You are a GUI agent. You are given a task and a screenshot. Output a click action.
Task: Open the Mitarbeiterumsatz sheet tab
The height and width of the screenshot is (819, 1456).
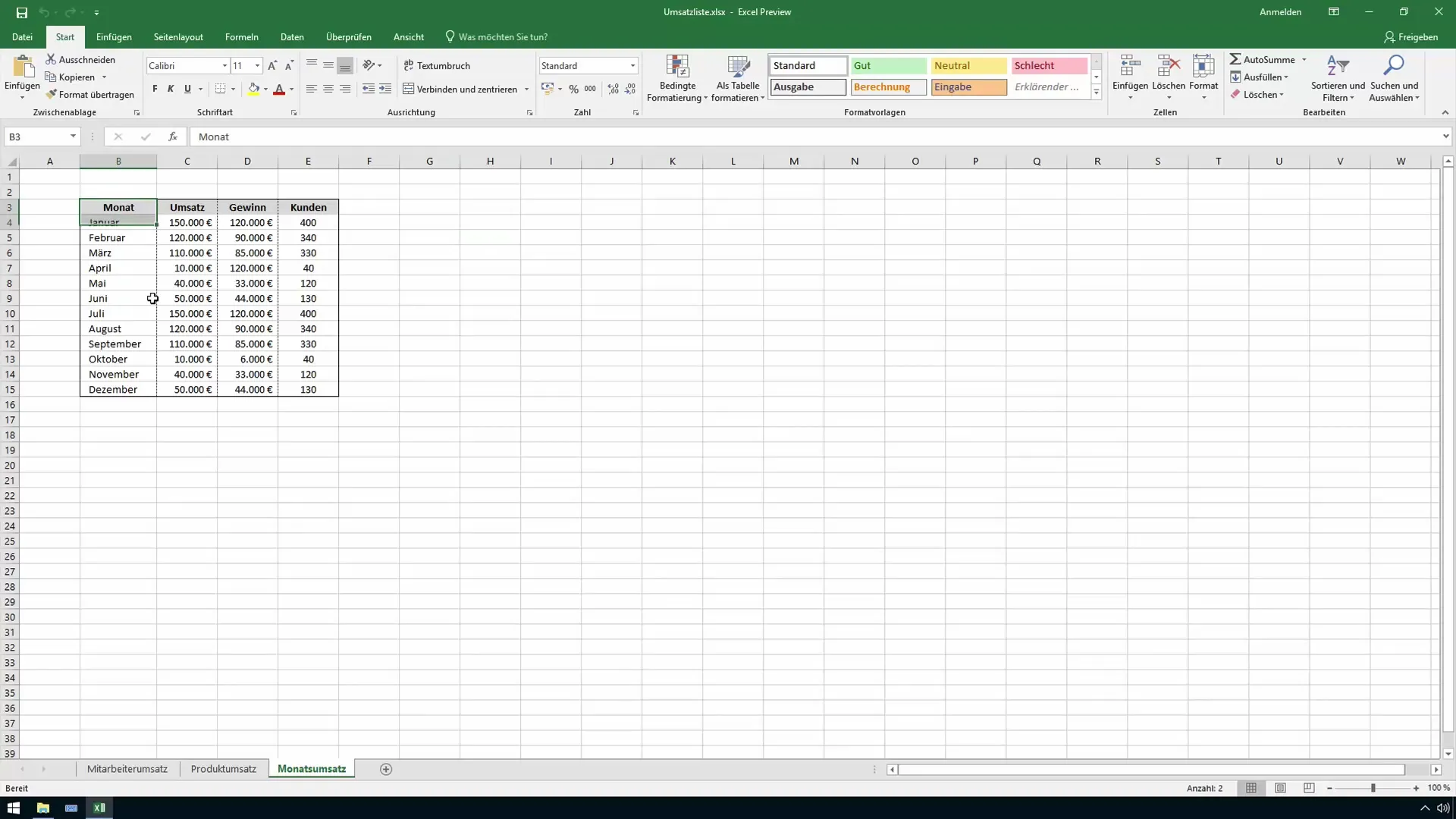point(127,769)
